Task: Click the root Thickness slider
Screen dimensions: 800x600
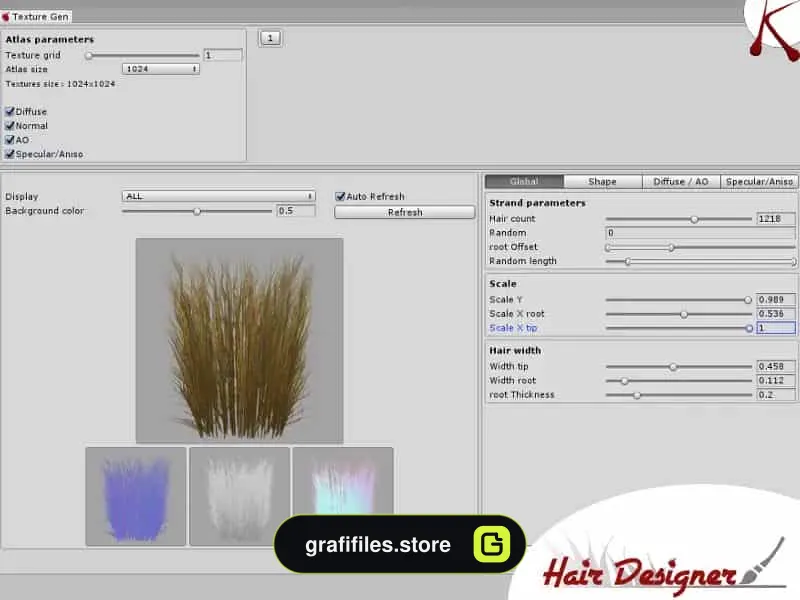Action: tap(679, 395)
